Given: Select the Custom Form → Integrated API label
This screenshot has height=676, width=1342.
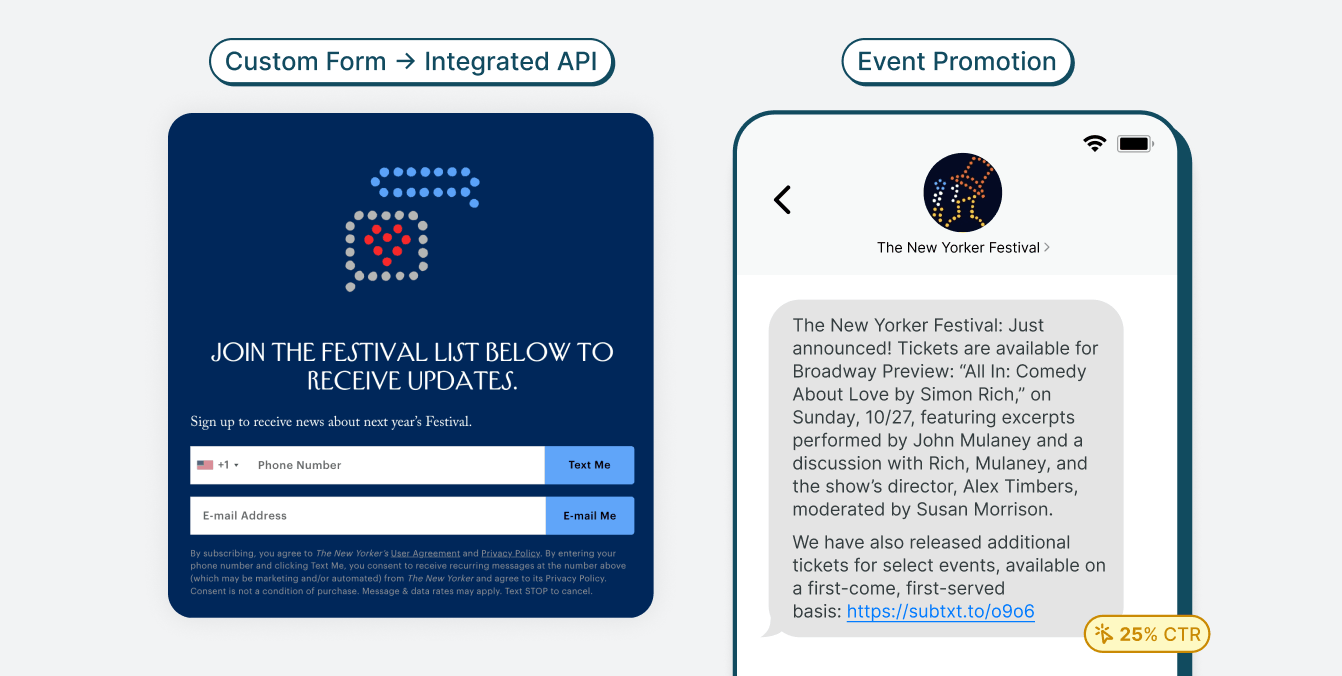Looking at the screenshot, I should click(411, 61).
